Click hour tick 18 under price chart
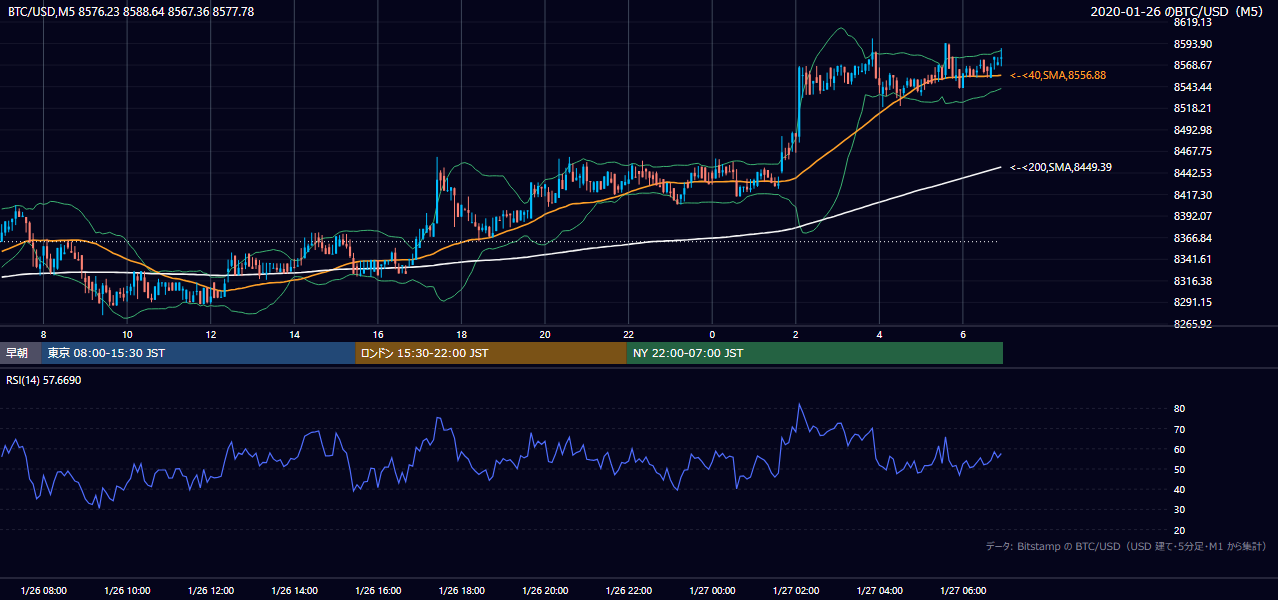1278x600 pixels. (462, 334)
